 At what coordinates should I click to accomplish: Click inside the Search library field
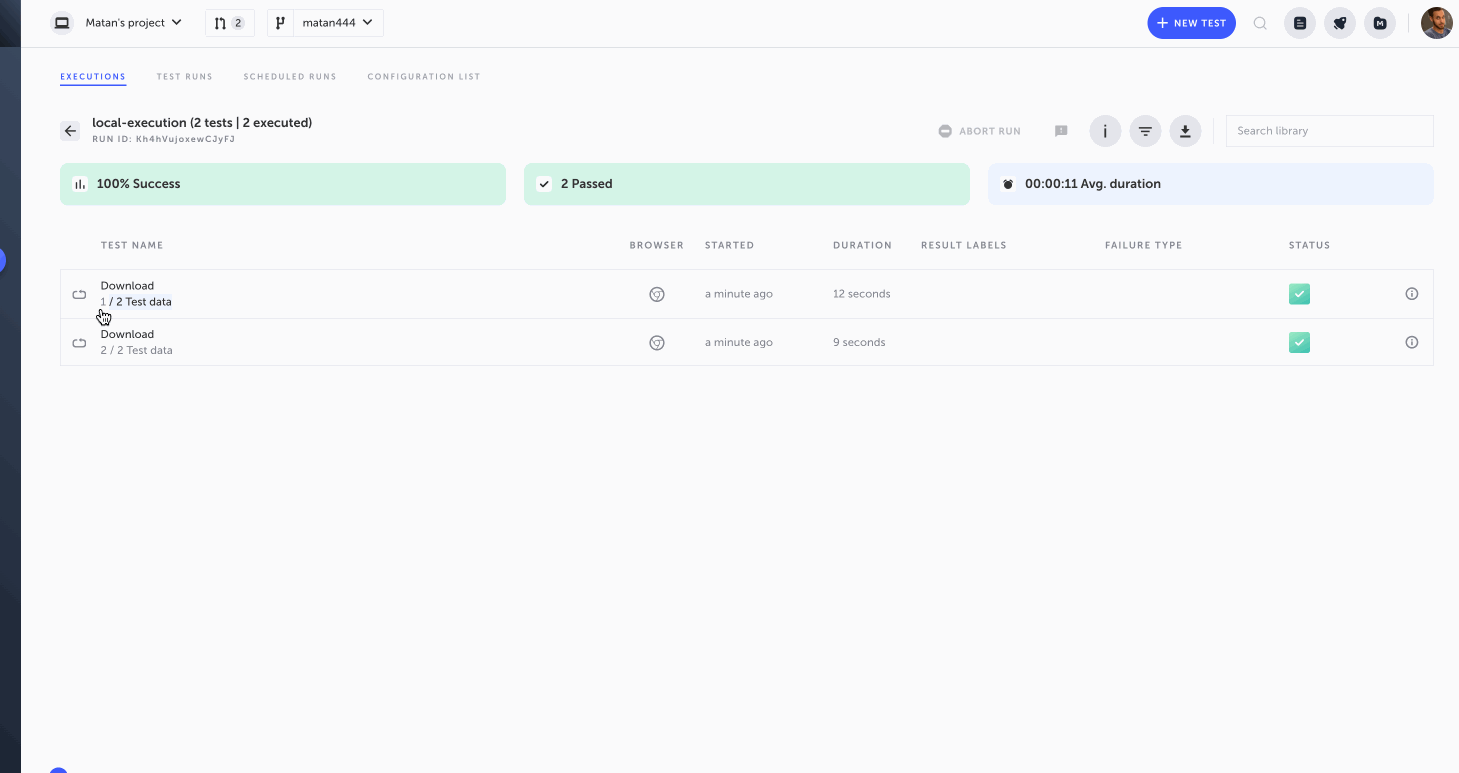point(1329,130)
